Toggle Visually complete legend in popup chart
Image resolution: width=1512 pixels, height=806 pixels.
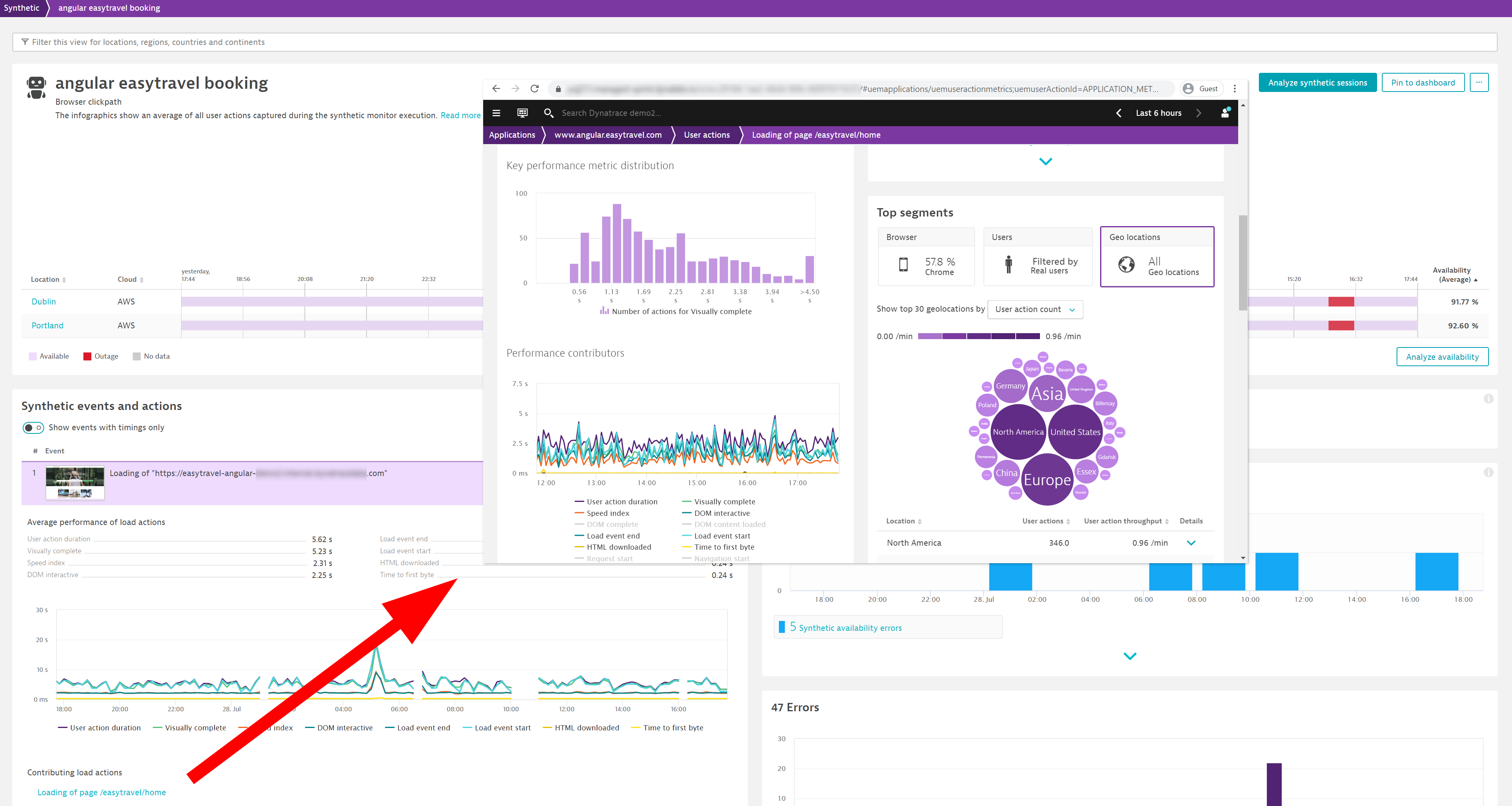click(x=718, y=502)
